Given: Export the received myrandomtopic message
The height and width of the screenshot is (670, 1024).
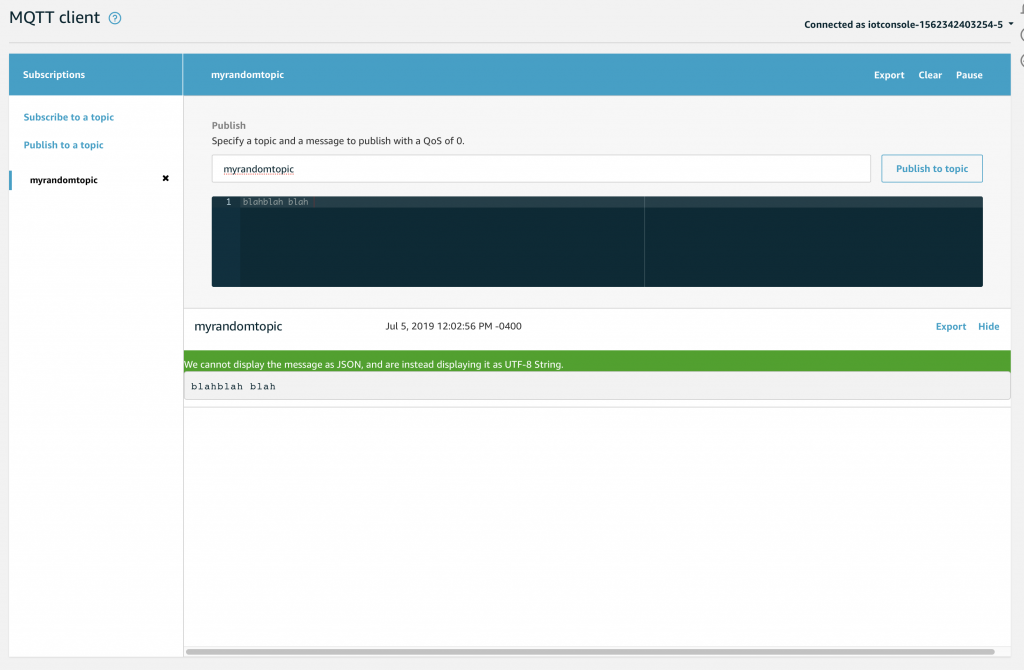Looking at the screenshot, I should pos(950,327).
